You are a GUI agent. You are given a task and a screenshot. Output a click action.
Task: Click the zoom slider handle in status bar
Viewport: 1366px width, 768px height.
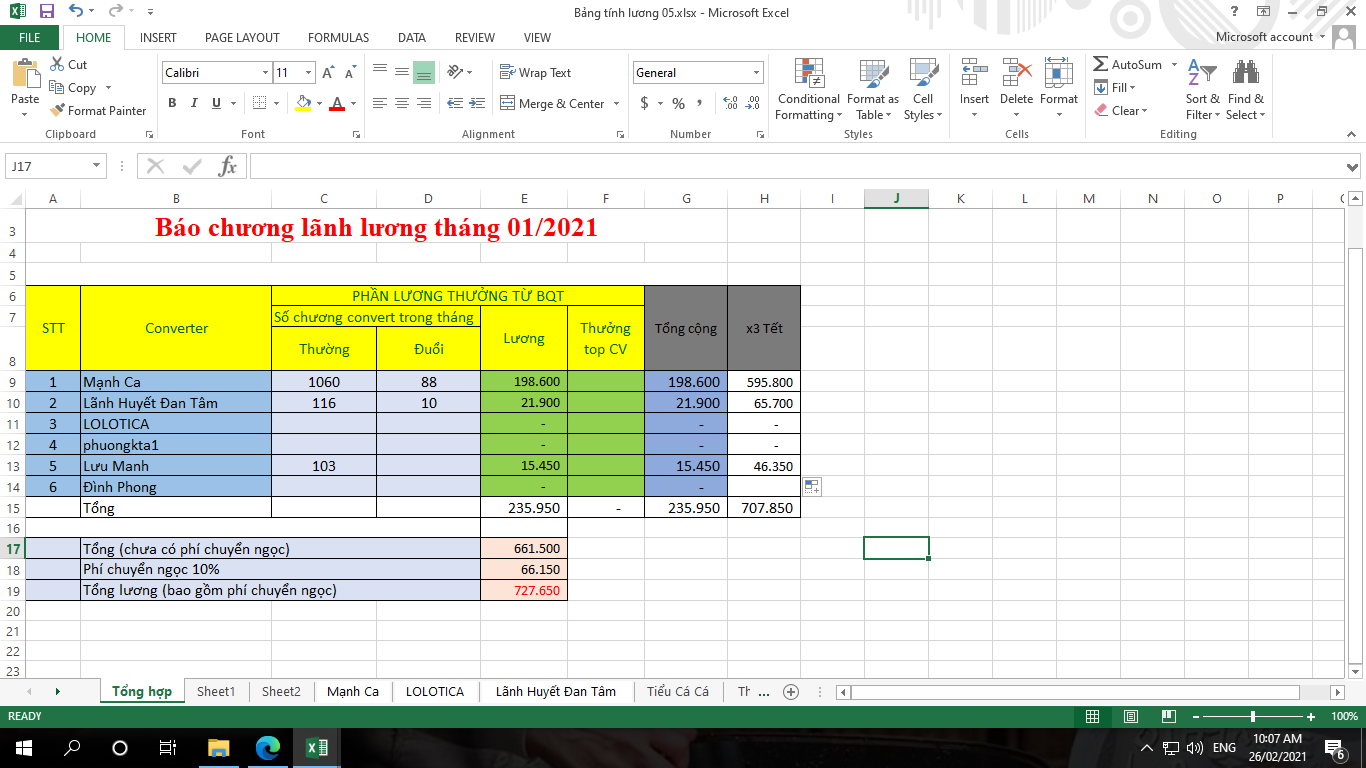pos(1253,717)
